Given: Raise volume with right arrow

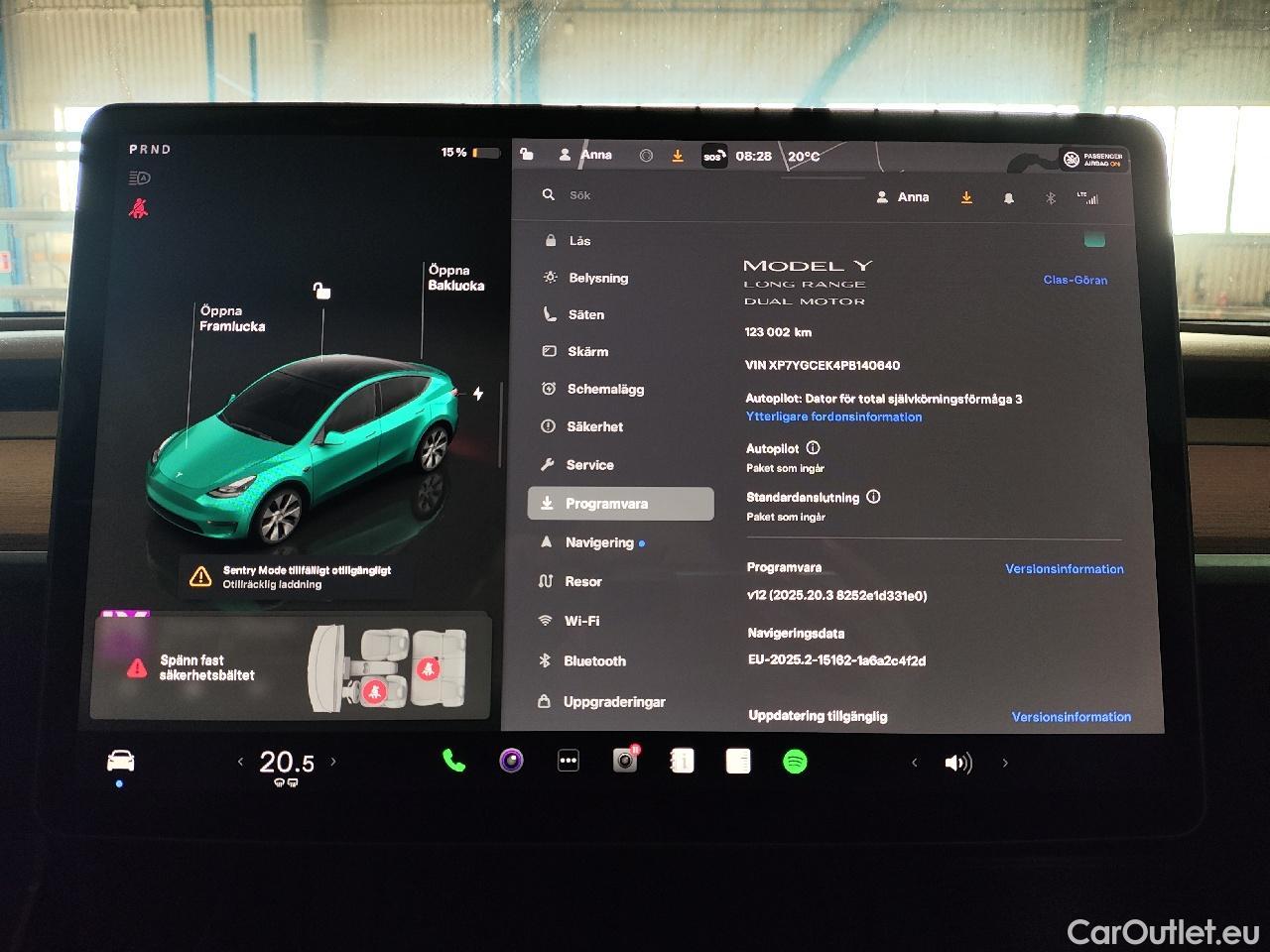Looking at the screenshot, I should click(1005, 763).
